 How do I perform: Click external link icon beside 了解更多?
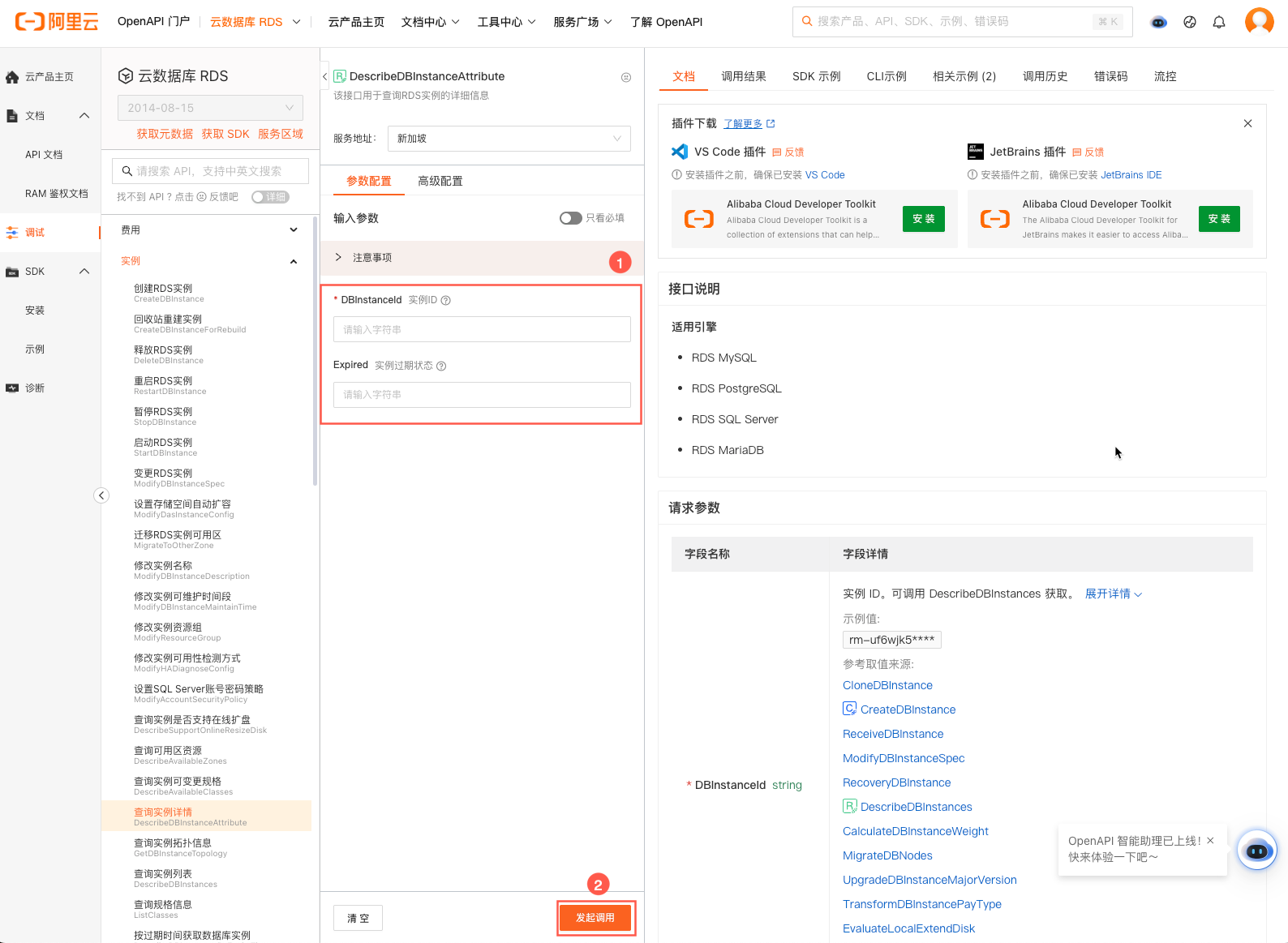pyautogui.click(x=771, y=124)
